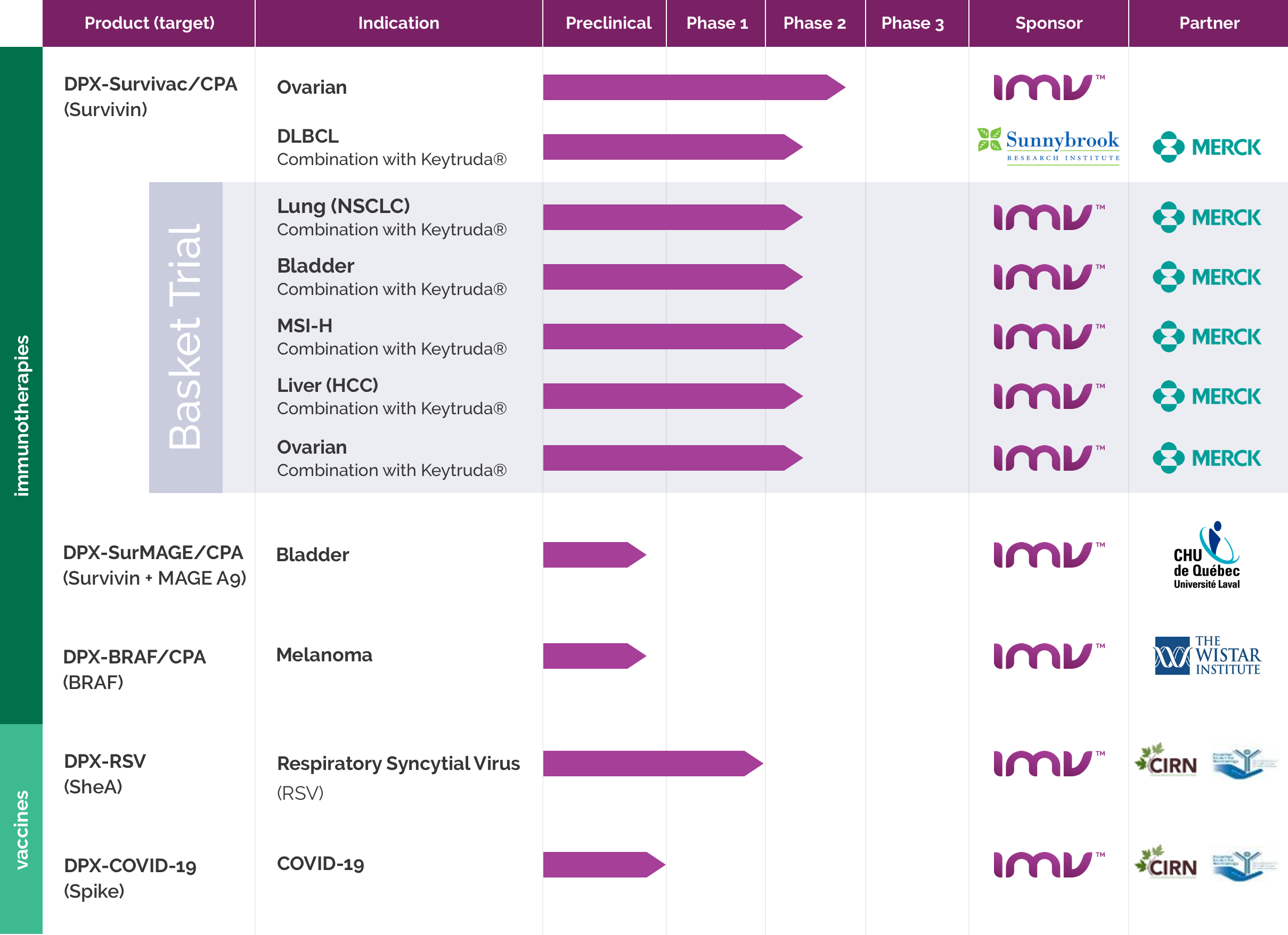
Task: Select the Preclinical column header
Action: click(x=608, y=23)
